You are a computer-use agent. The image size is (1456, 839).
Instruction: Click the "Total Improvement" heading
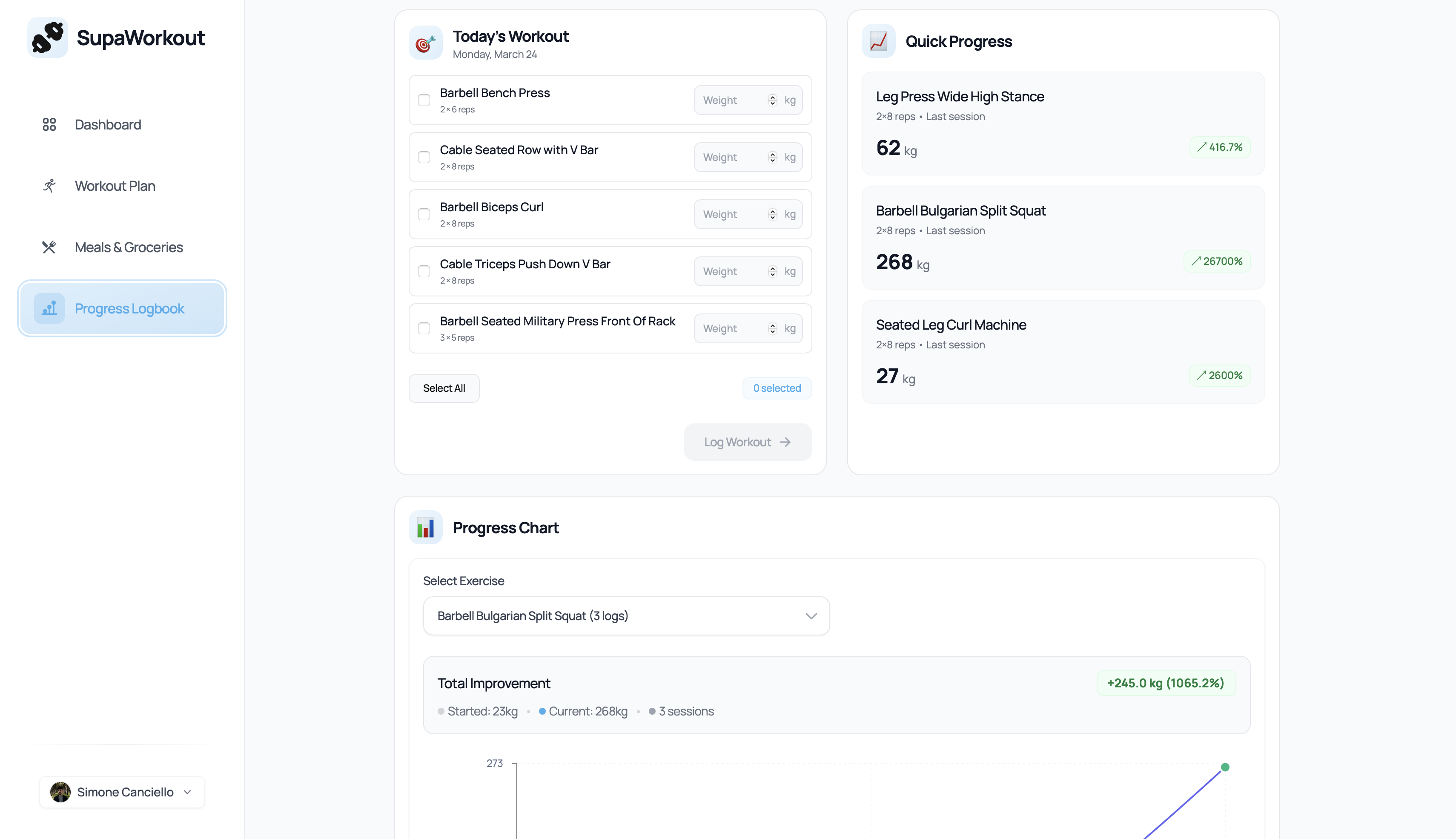coord(493,684)
